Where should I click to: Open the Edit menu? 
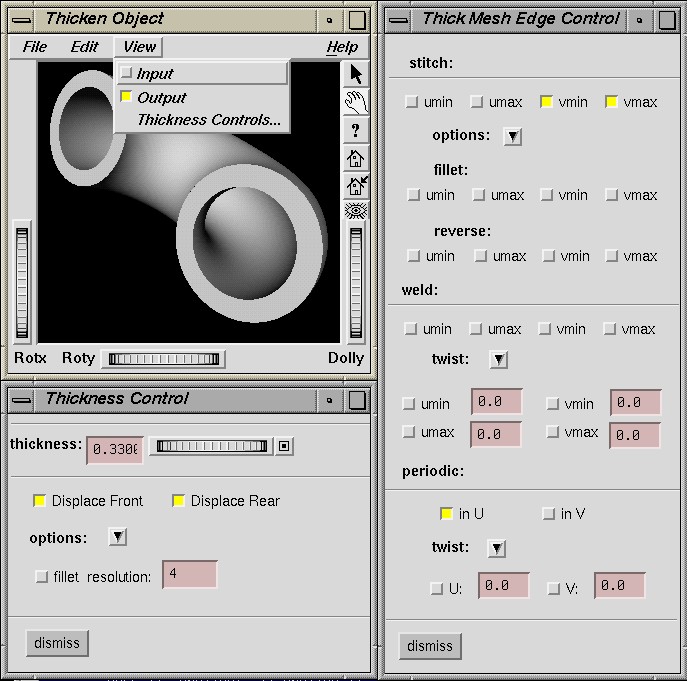(x=84, y=47)
